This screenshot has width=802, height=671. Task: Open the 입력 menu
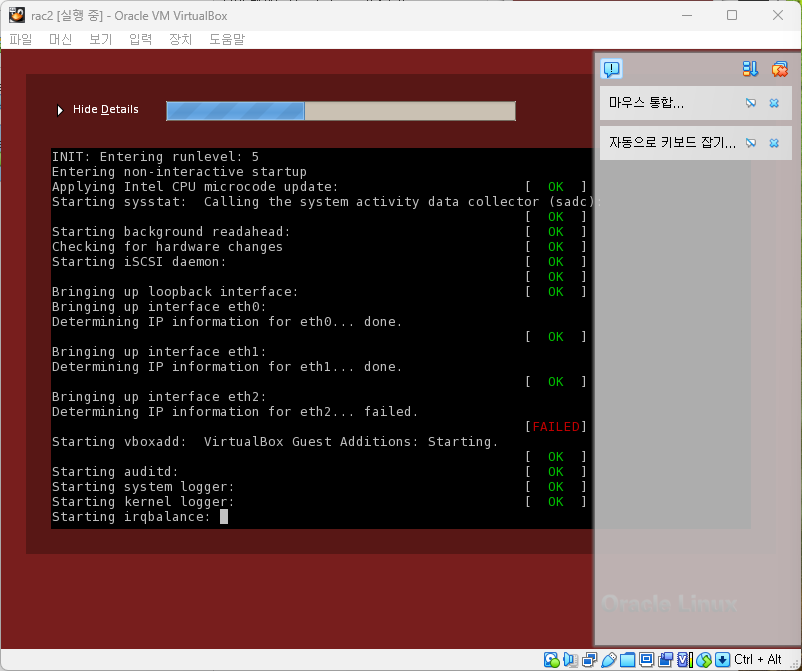[140, 39]
